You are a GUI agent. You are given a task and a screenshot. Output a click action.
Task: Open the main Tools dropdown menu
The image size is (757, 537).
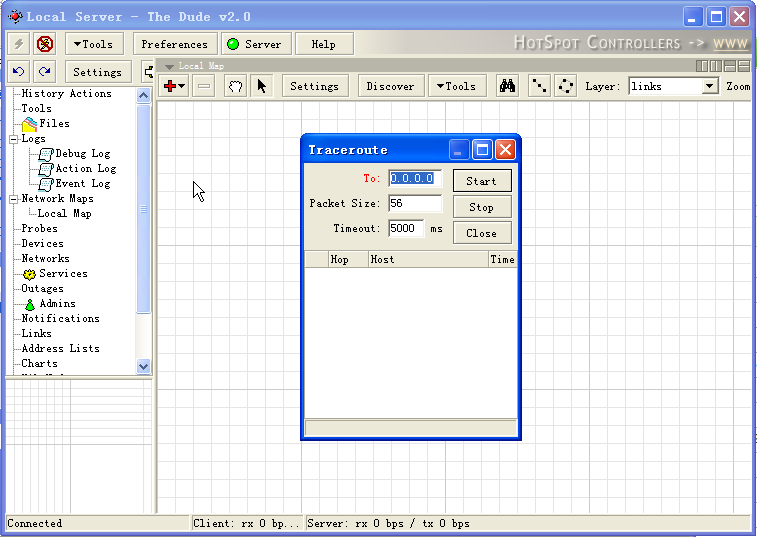[94, 44]
